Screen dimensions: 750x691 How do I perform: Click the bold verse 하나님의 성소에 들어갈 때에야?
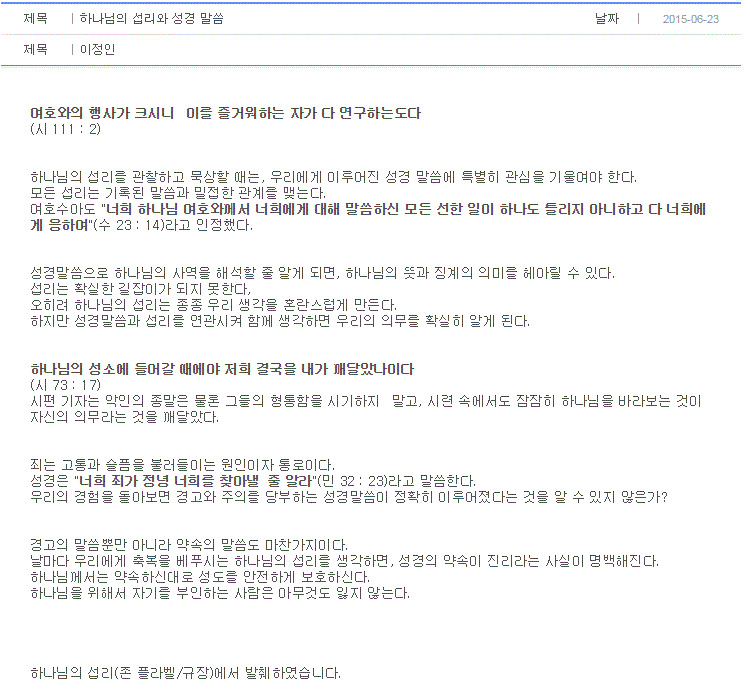(222, 369)
